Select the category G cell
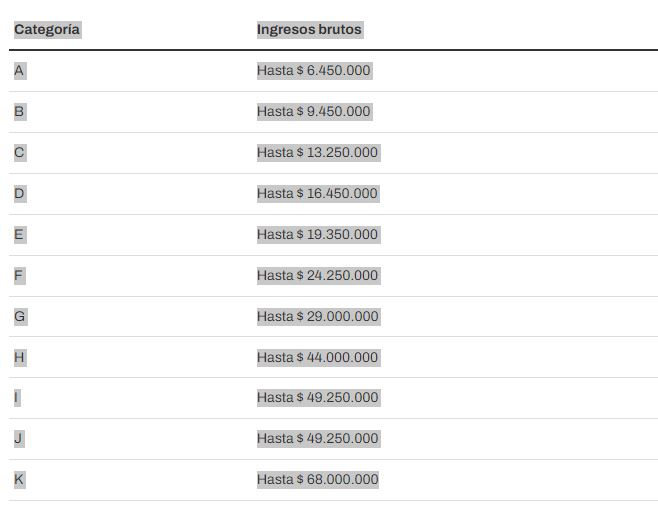Viewport: 658px width, 508px height. [x=20, y=317]
